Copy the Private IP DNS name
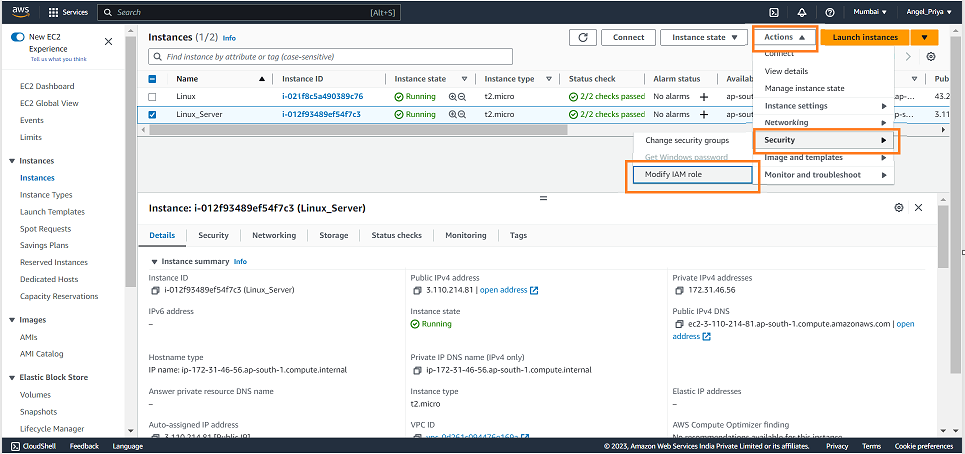The width and height of the screenshot is (965, 454). [x=415, y=370]
